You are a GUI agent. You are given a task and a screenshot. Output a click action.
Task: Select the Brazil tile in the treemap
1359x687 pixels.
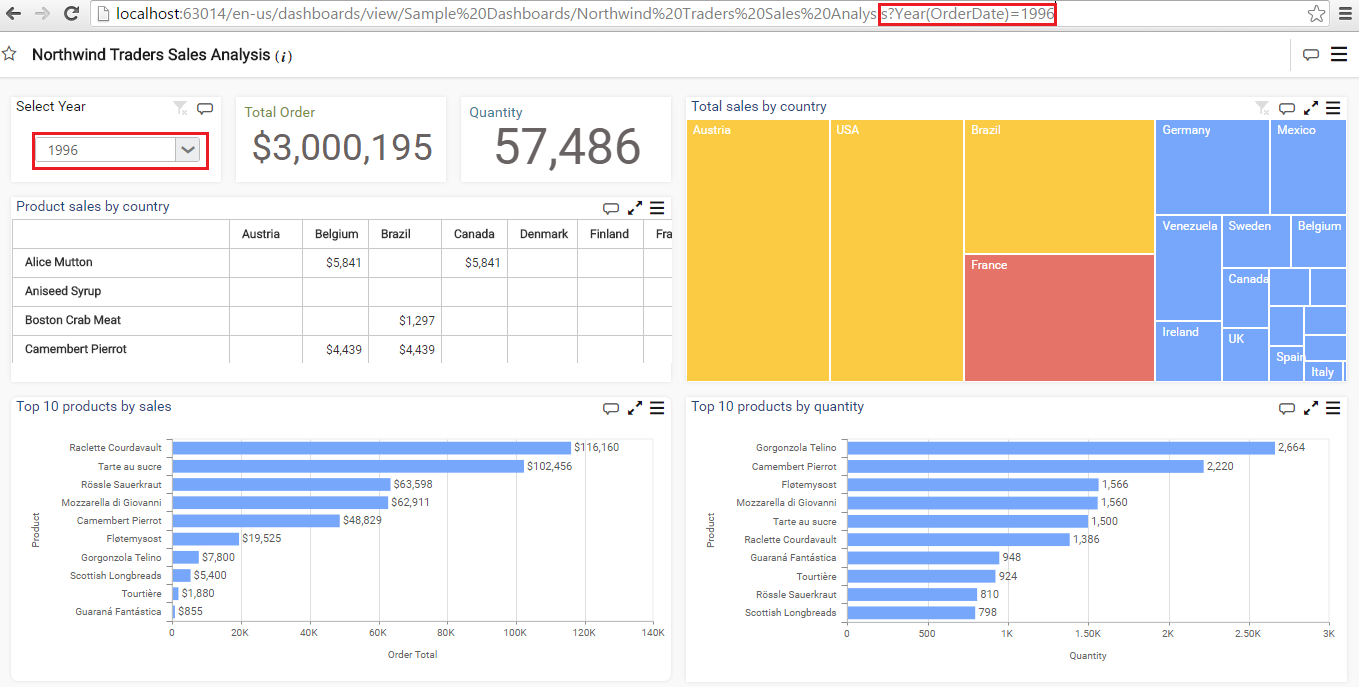click(x=1059, y=186)
